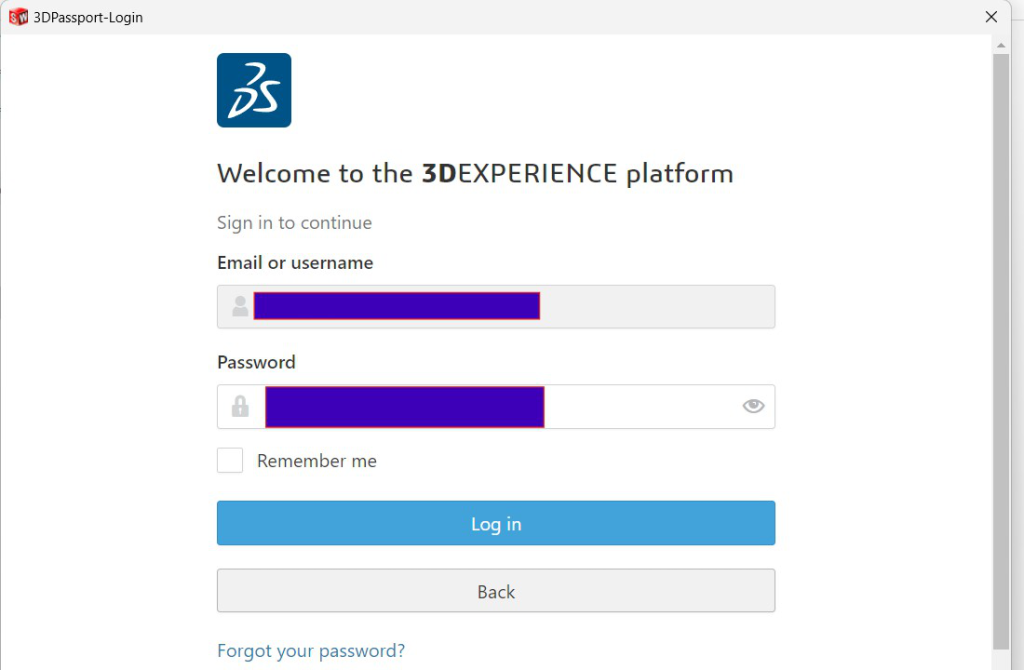
Task: Click the Dassault Systèmes 3DS logo
Action: pyautogui.click(x=254, y=90)
